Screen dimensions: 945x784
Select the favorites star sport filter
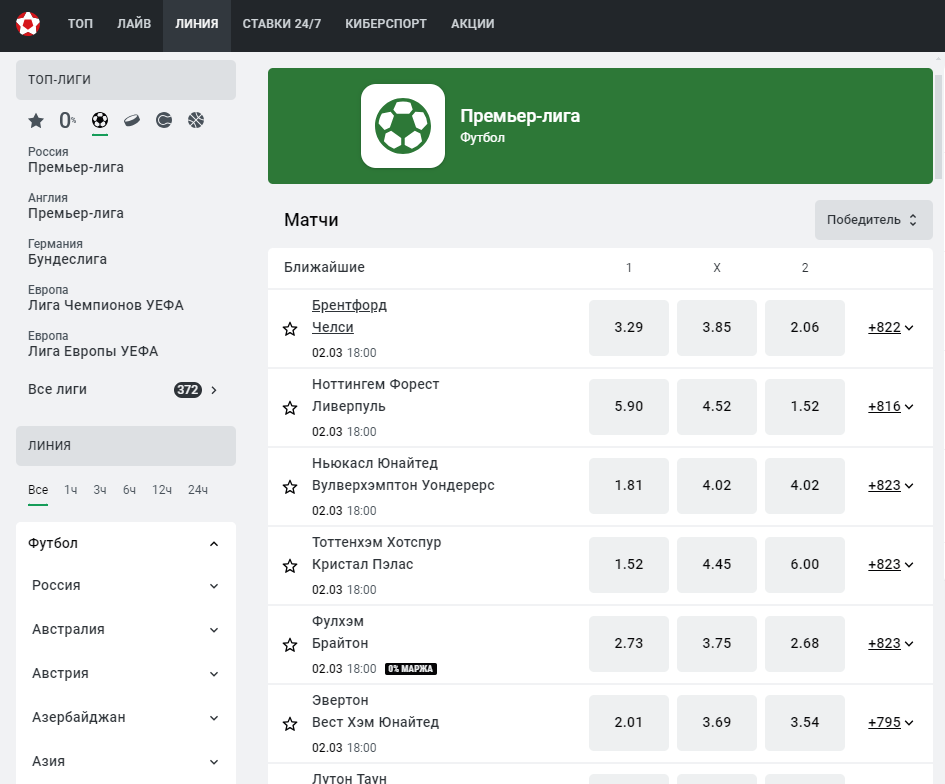tap(36, 121)
